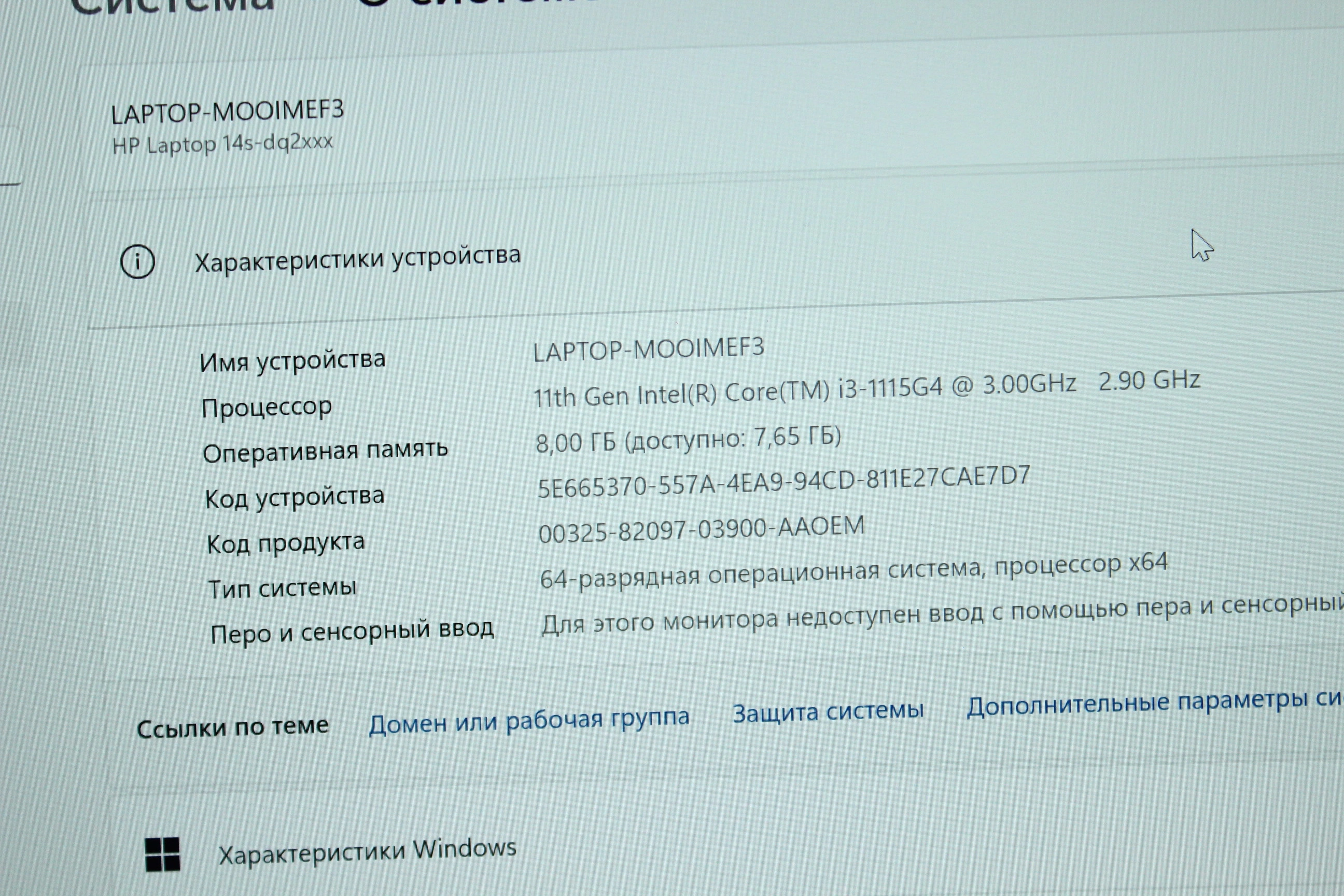This screenshot has height=896, width=1344.
Task: Click the Перо и сенсорный ввод label
Action: coord(352,632)
